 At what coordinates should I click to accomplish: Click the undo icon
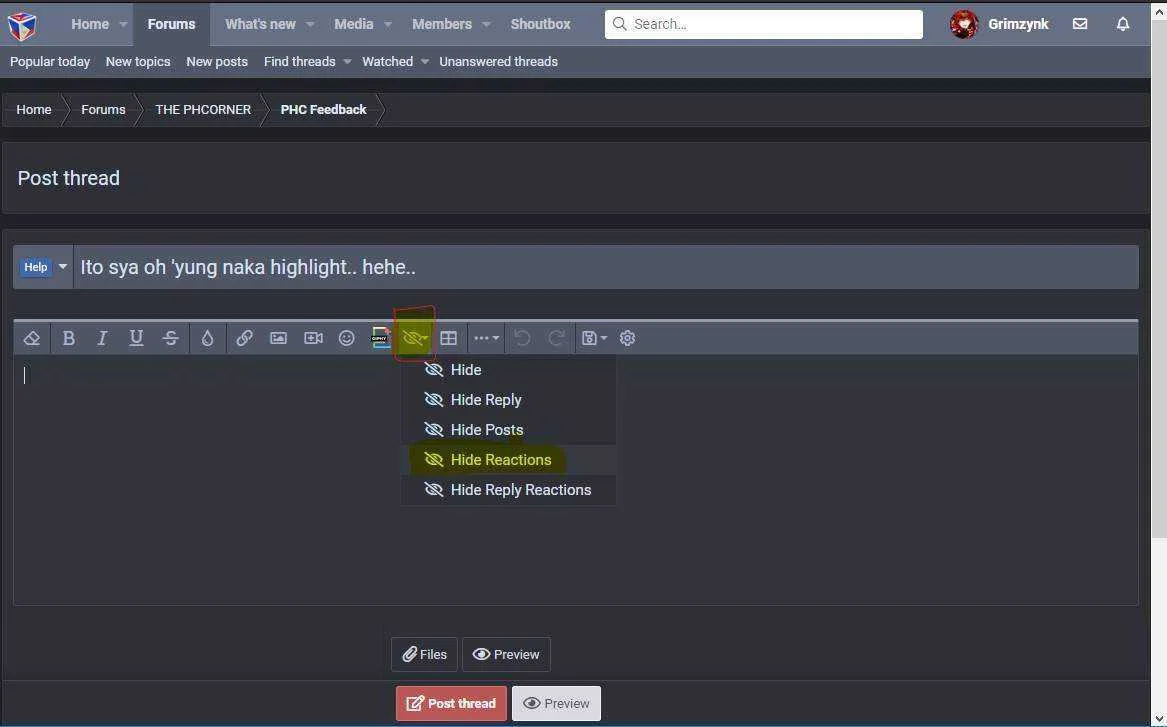click(x=522, y=339)
